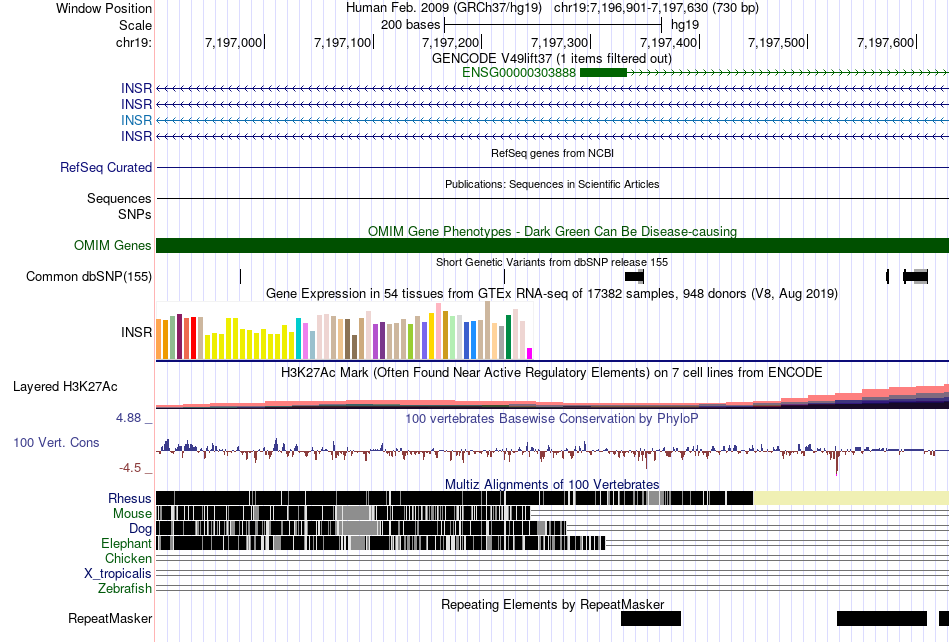Click the GENCODE V49lift37 track title
The image size is (950, 642).
point(552,58)
